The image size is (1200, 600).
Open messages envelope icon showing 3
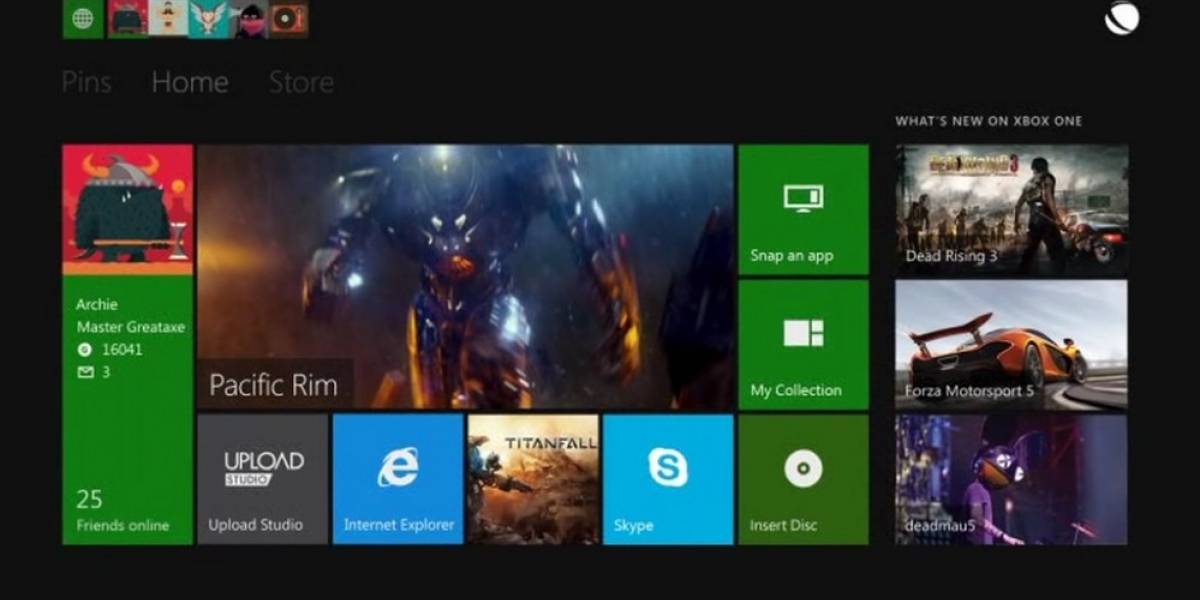(85, 372)
